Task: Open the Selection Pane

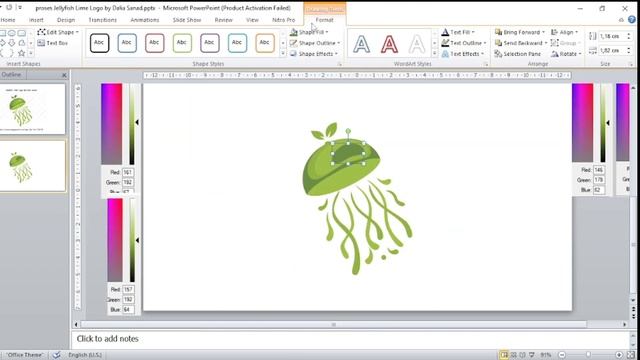Action: [x=518, y=54]
